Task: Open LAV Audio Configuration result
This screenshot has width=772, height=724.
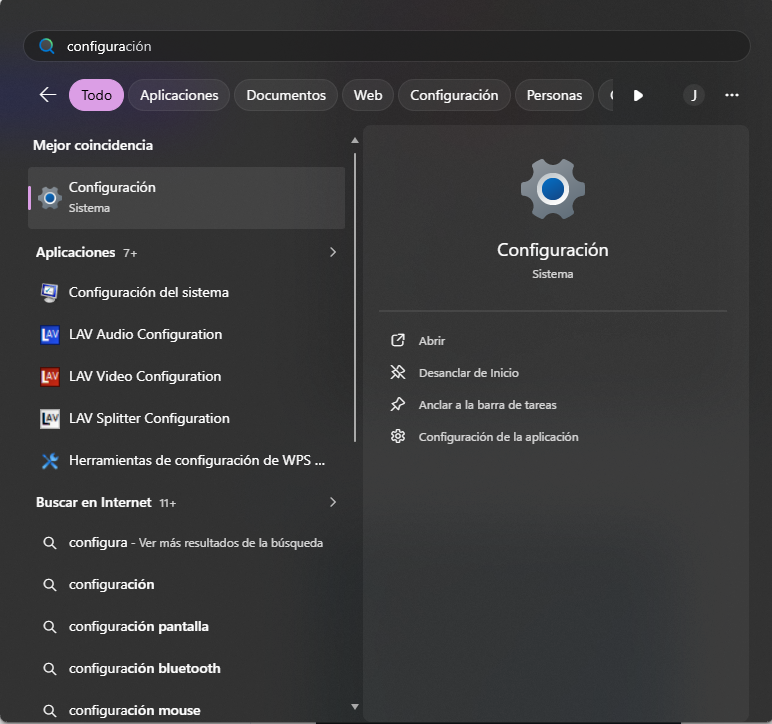Action: pos(187,335)
